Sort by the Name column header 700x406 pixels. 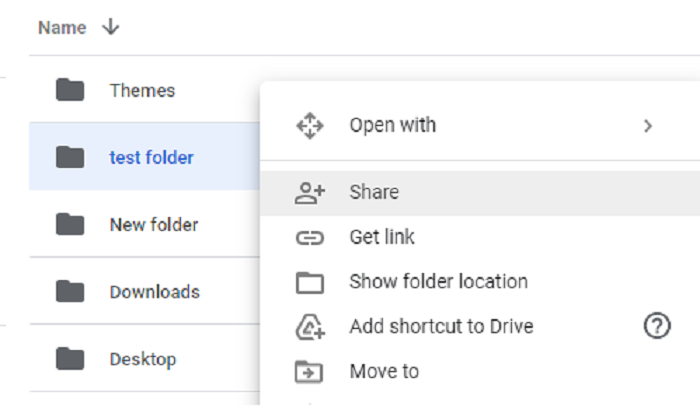coord(62,28)
